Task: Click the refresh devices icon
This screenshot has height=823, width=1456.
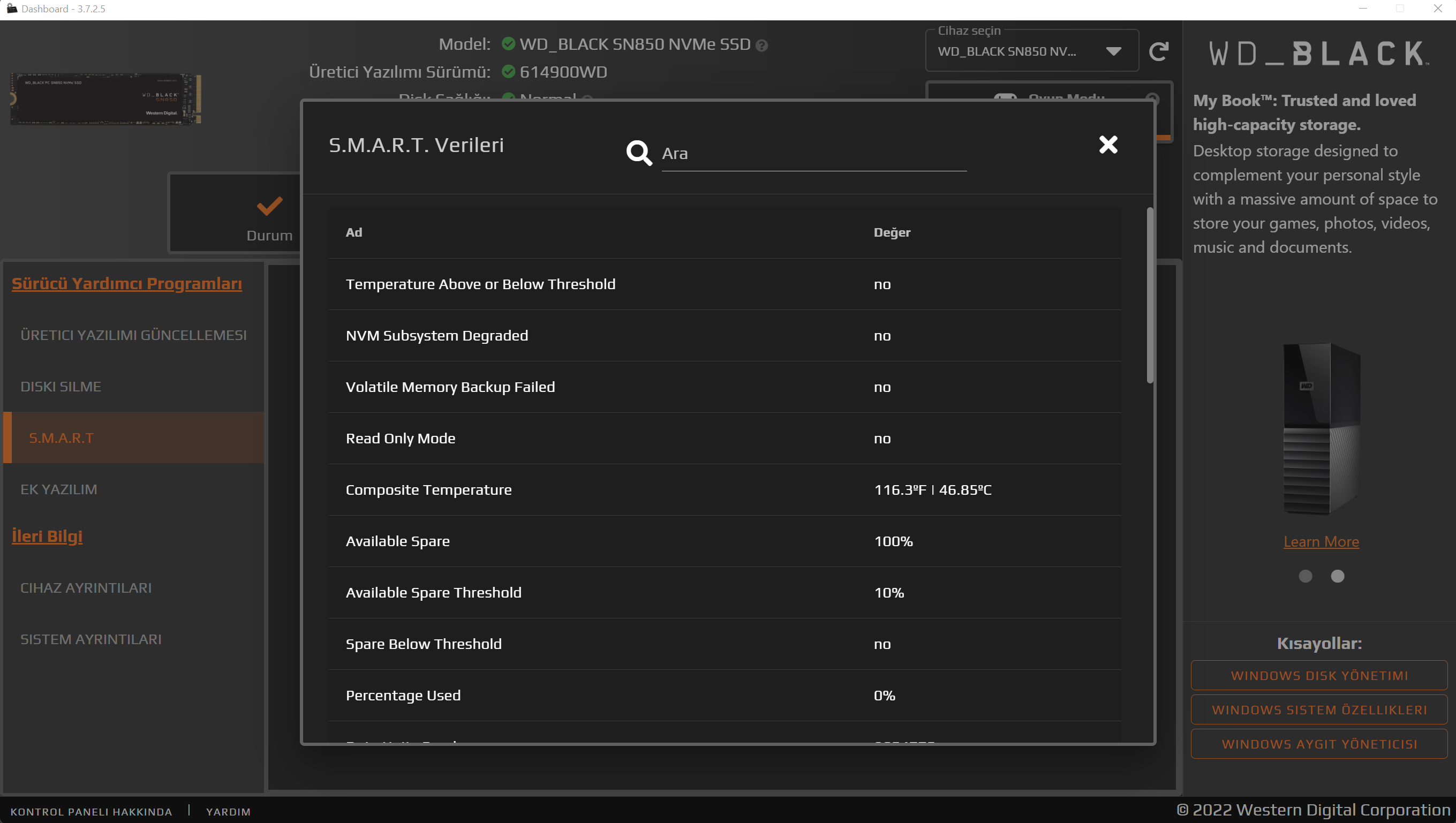Action: [1159, 51]
